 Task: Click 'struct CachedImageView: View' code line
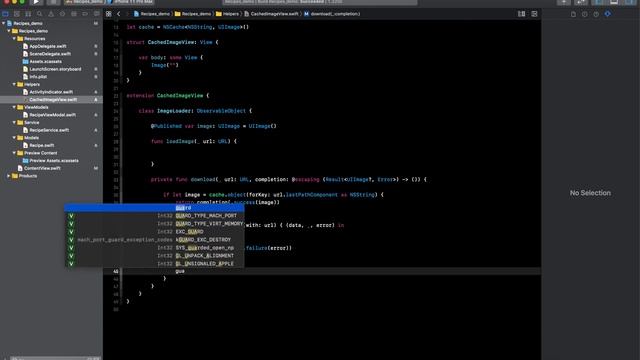pos(172,42)
